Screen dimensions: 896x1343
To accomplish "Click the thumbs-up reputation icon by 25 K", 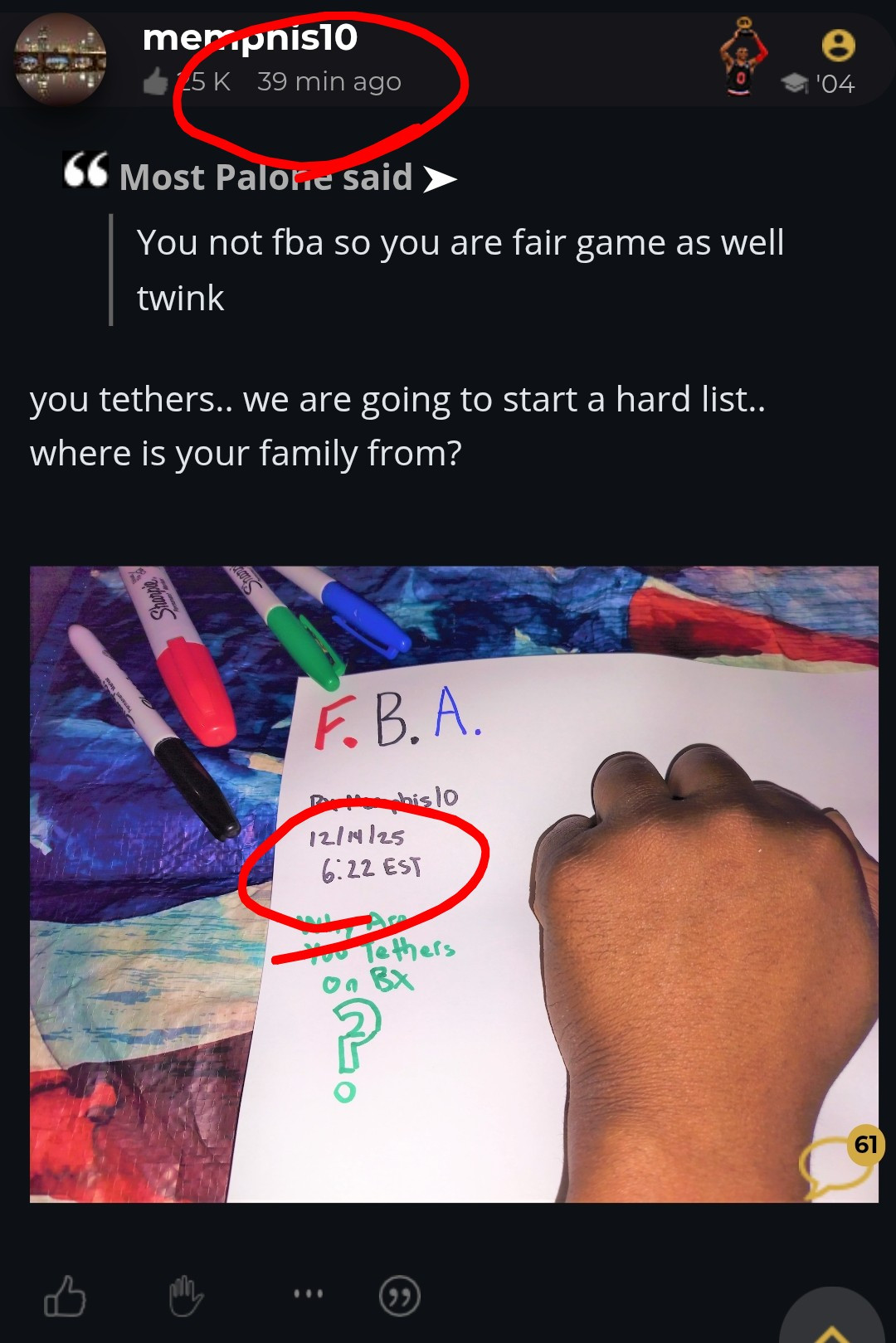I will [156, 81].
